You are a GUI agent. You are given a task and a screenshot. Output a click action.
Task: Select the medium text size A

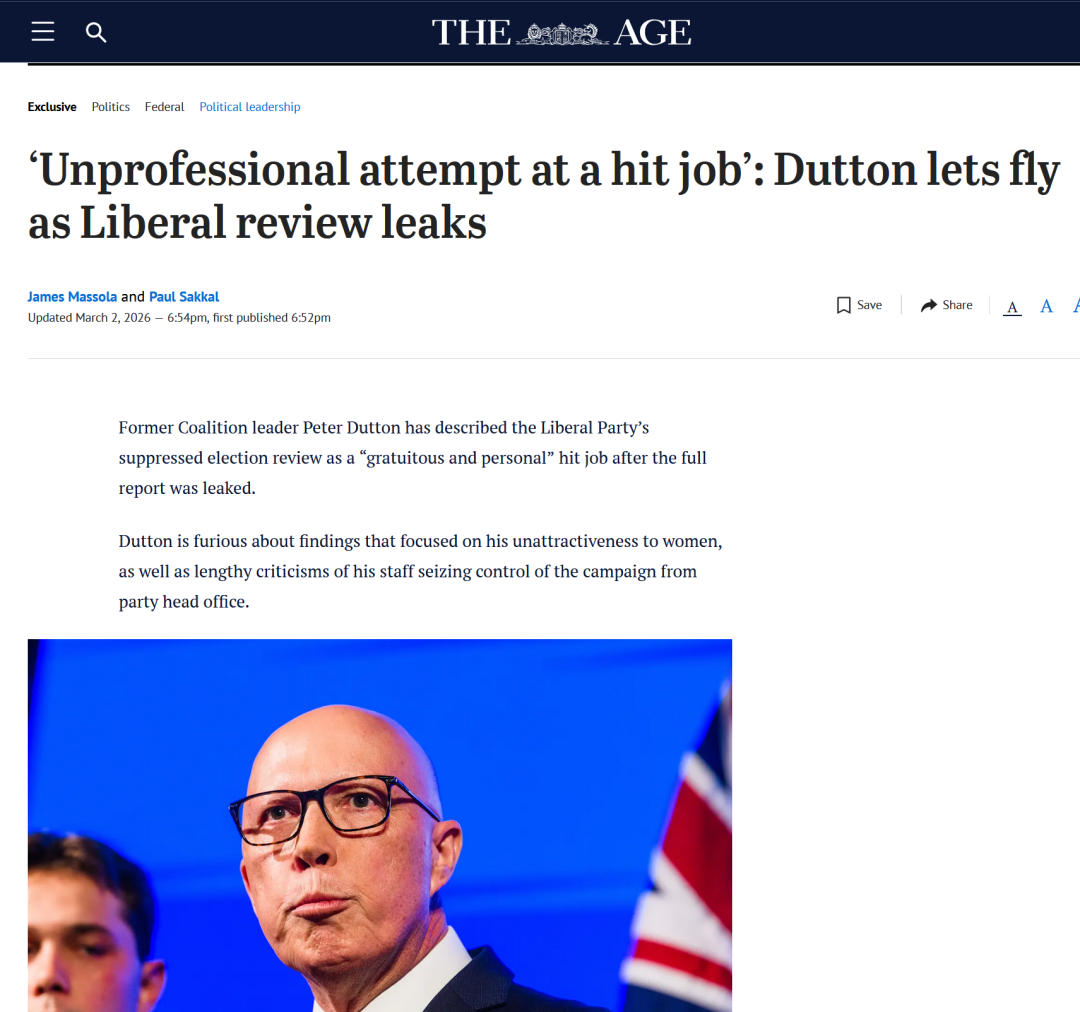click(1046, 307)
